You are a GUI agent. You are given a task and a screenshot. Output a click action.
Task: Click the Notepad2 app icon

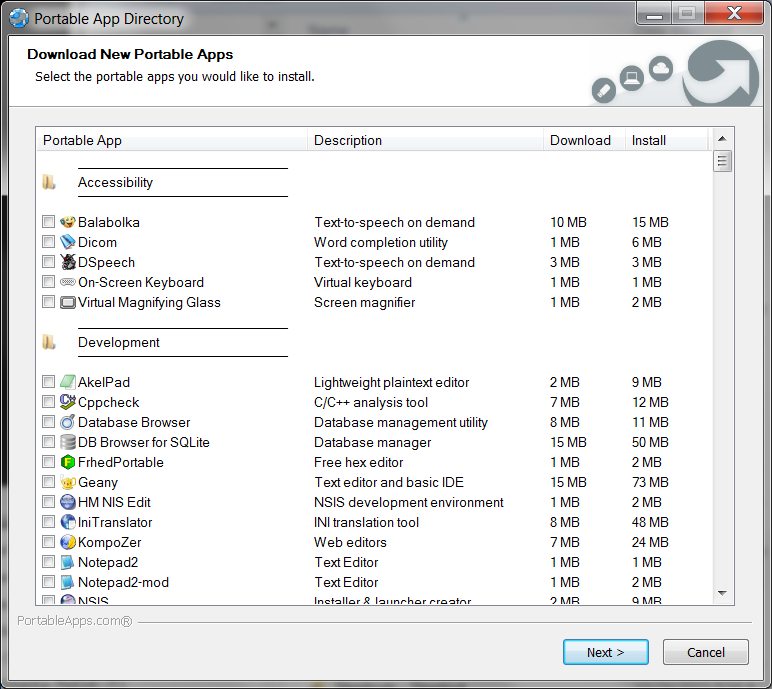[67, 562]
